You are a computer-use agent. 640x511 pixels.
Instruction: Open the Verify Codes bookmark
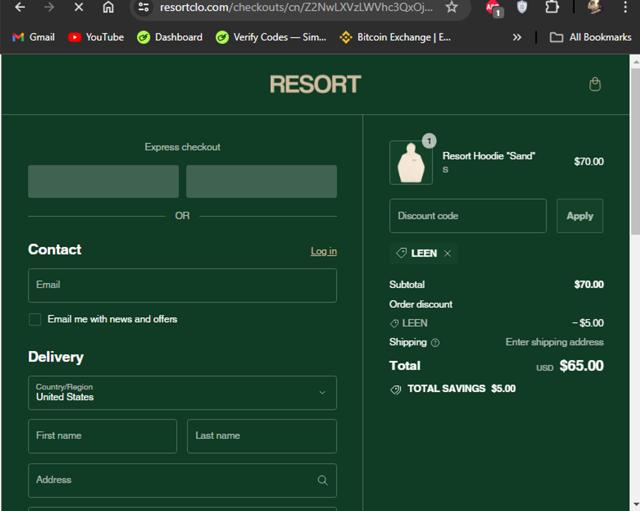point(271,38)
